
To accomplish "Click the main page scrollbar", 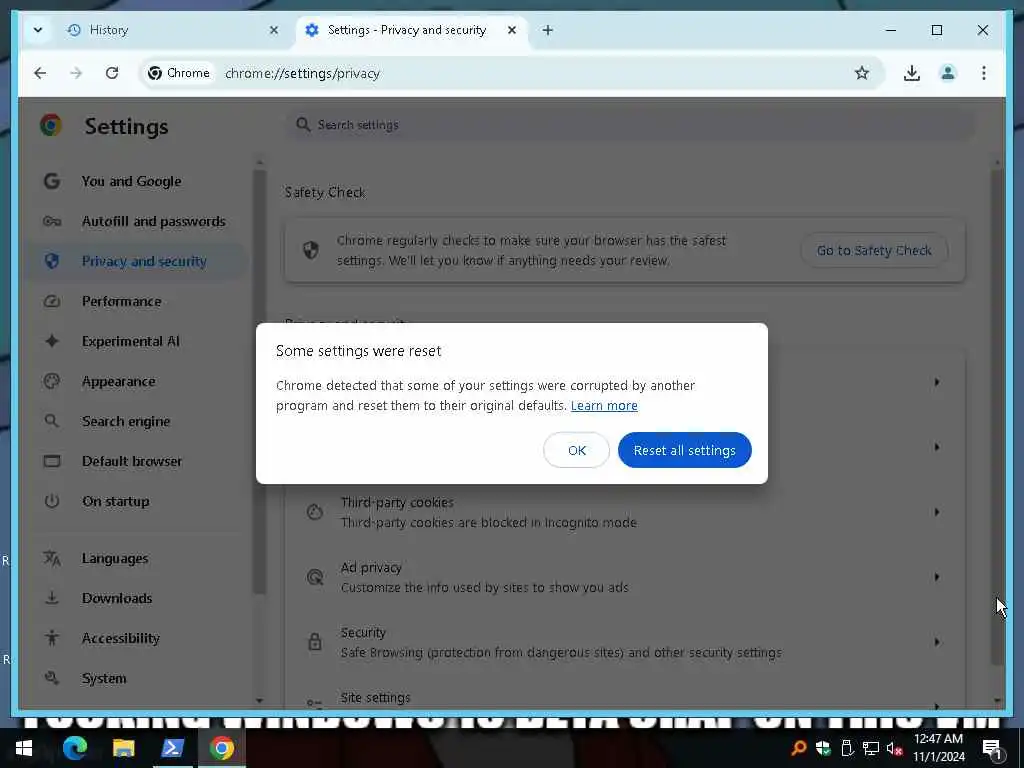I will (997, 417).
